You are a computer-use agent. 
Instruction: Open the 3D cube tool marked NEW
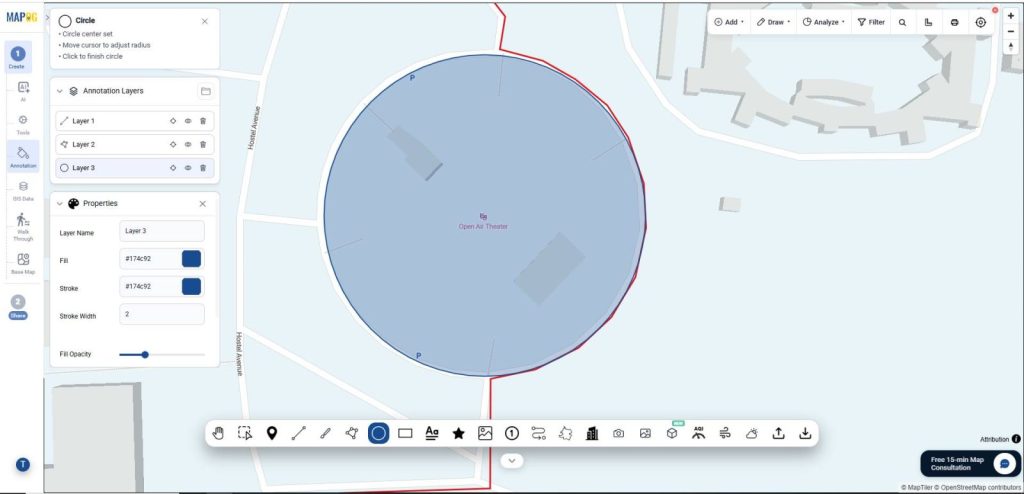coord(672,433)
